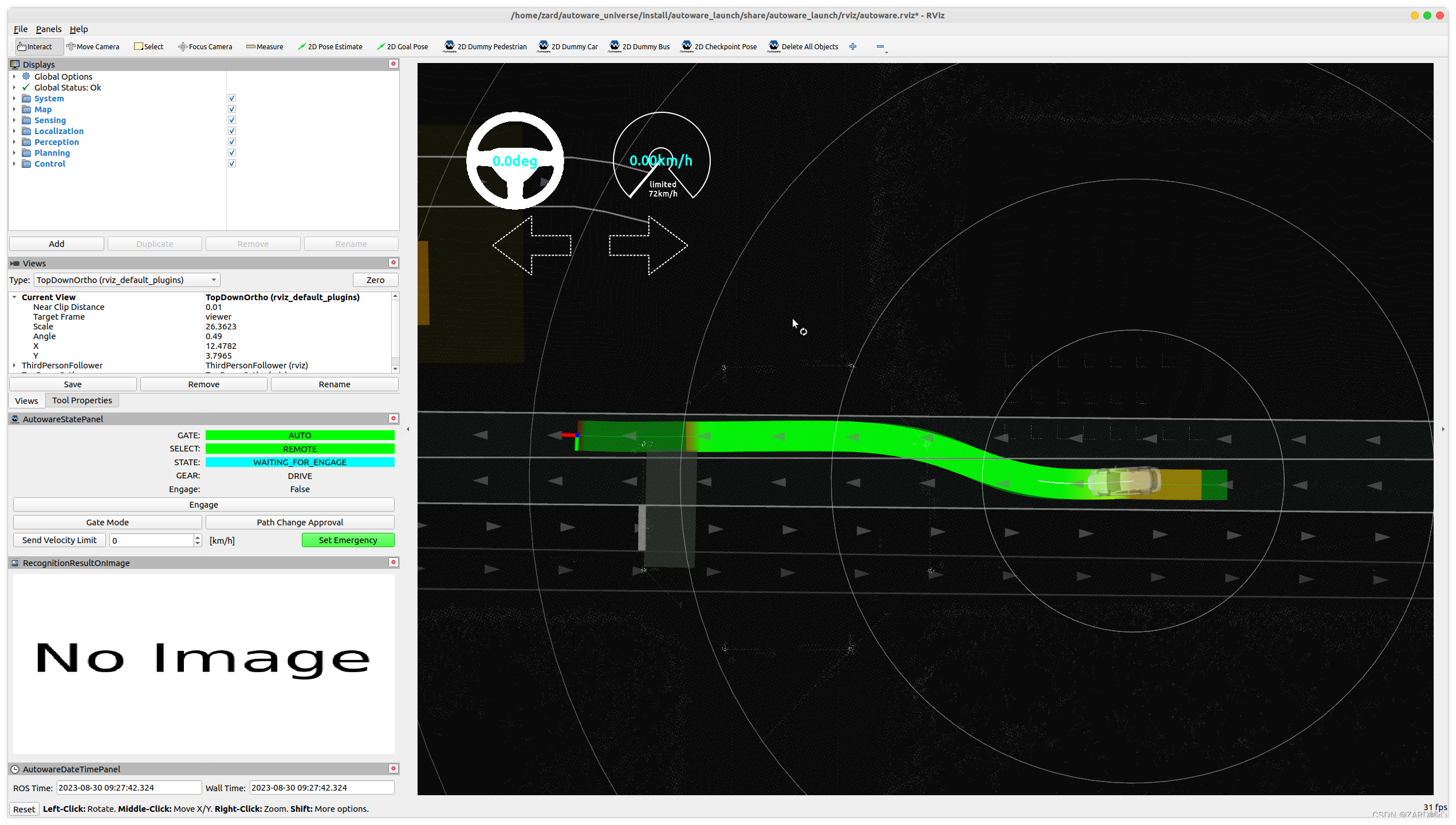Activate the 2D Pose Estimate tool
Image resolution: width=1456 pixels, height=825 pixels.
(330, 46)
